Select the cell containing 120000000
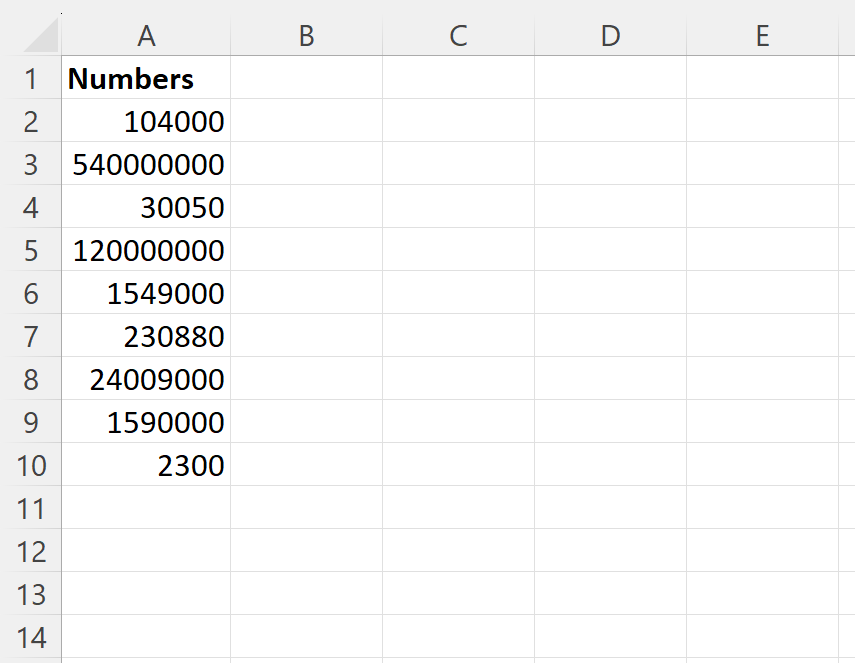This screenshot has width=855, height=663. (x=146, y=250)
